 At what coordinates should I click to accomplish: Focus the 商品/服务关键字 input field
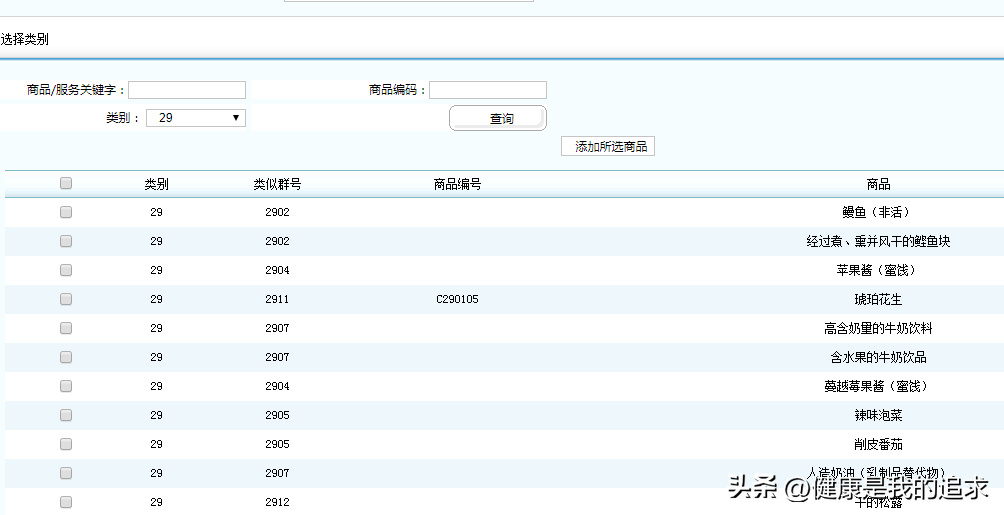coord(187,90)
